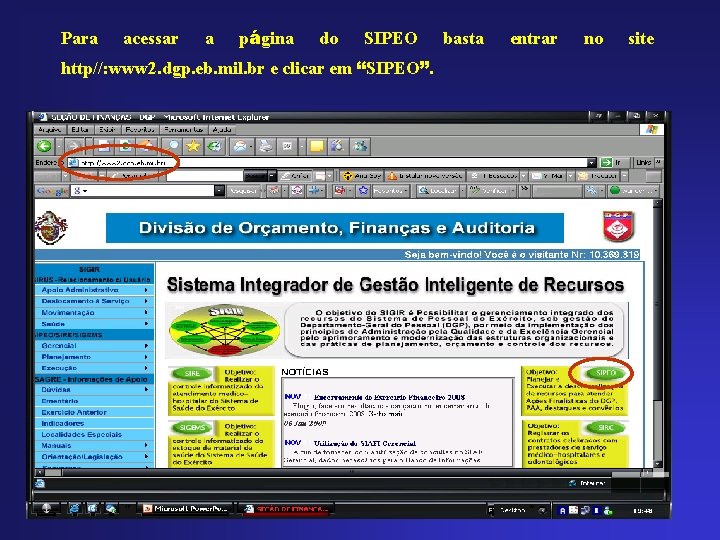Open the Exercício Anterior sidebar link
Viewport: 720px width, 540px height.
coord(74,412)
